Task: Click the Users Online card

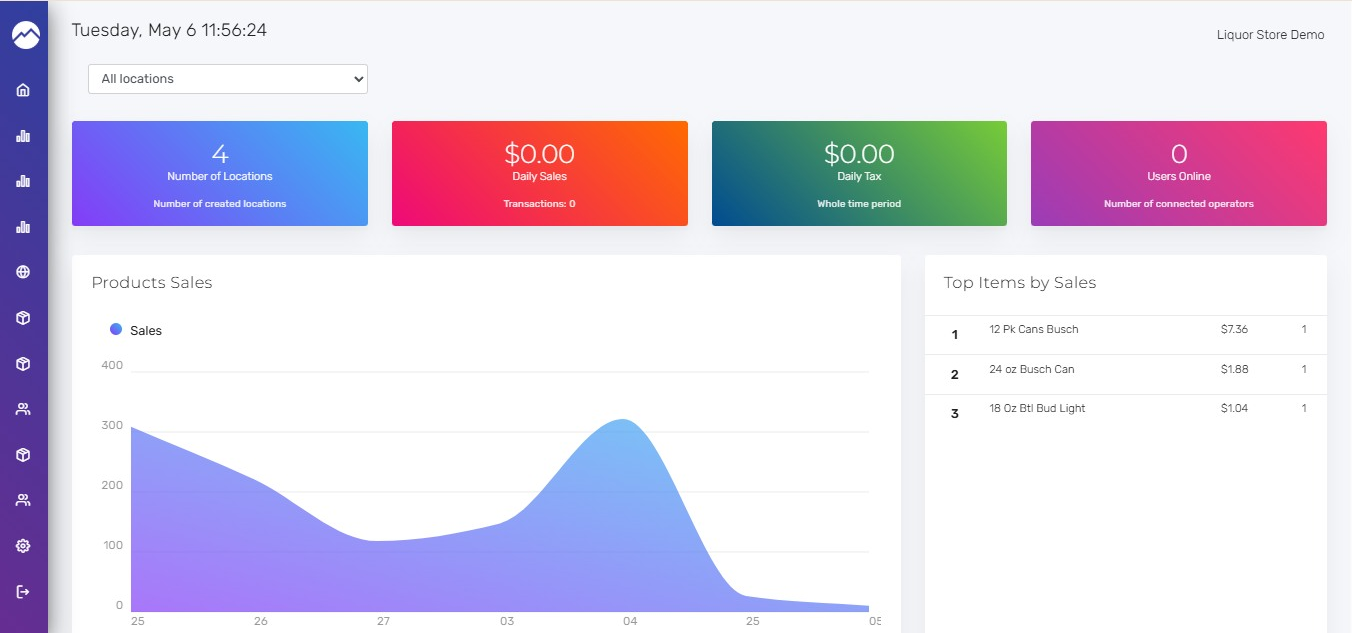Action: coord(1179,174)
